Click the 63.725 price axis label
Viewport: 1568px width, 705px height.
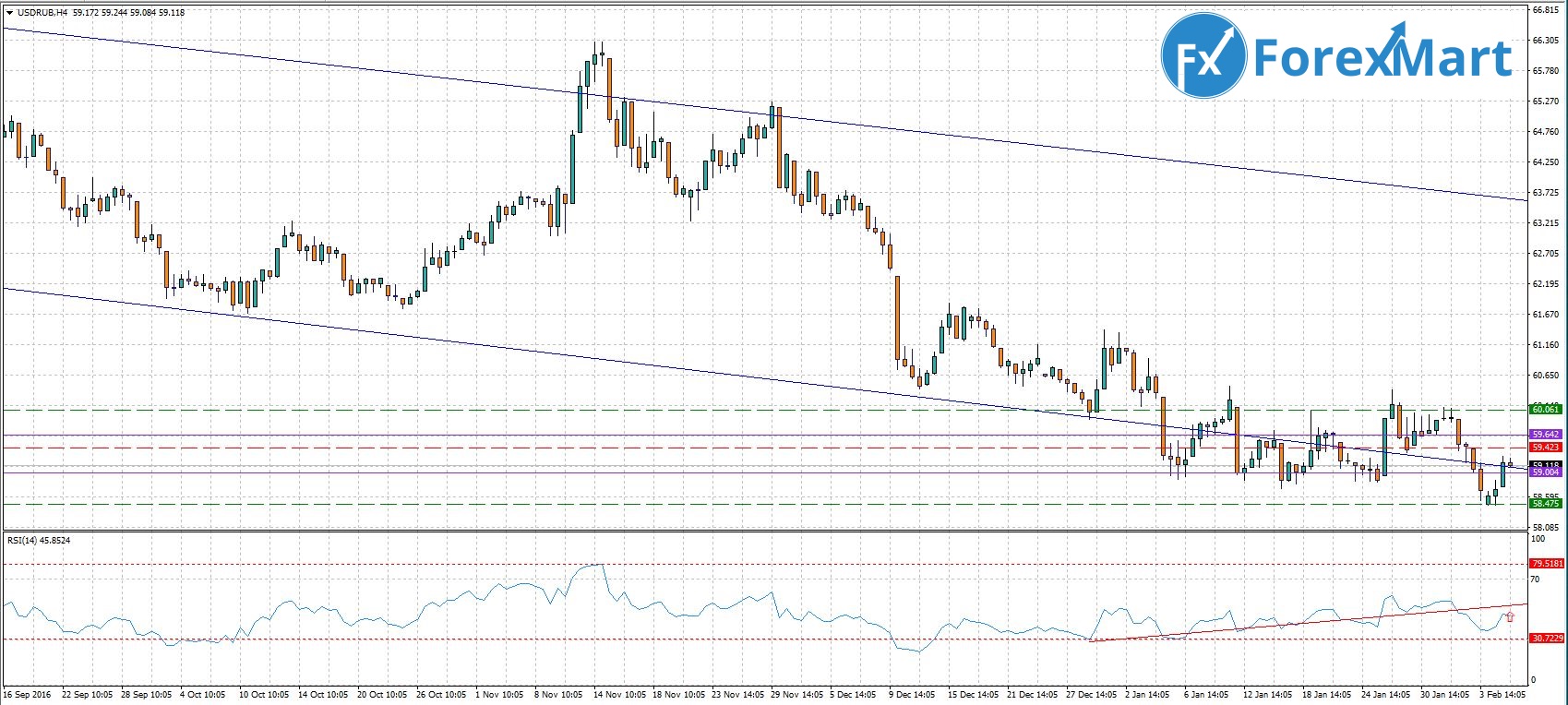(1545, 193)
